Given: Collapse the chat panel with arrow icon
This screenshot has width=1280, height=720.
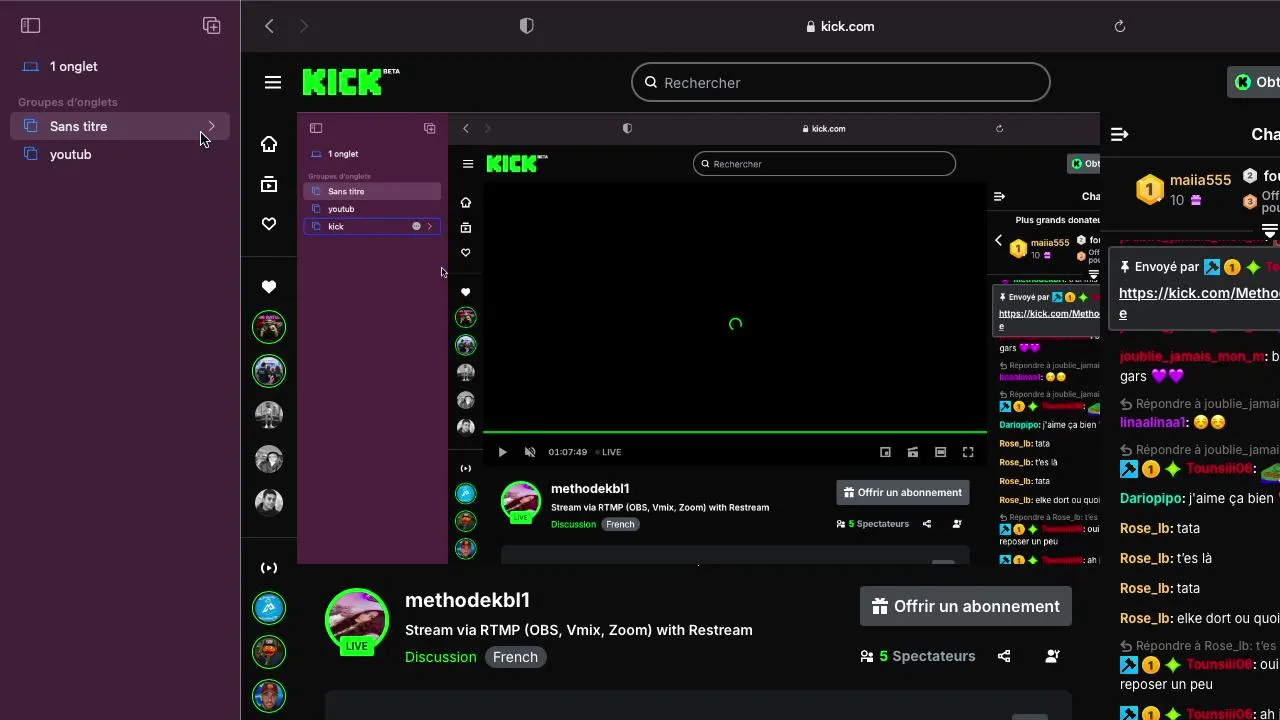Looking at the screenshot, I should (1120, 134).
